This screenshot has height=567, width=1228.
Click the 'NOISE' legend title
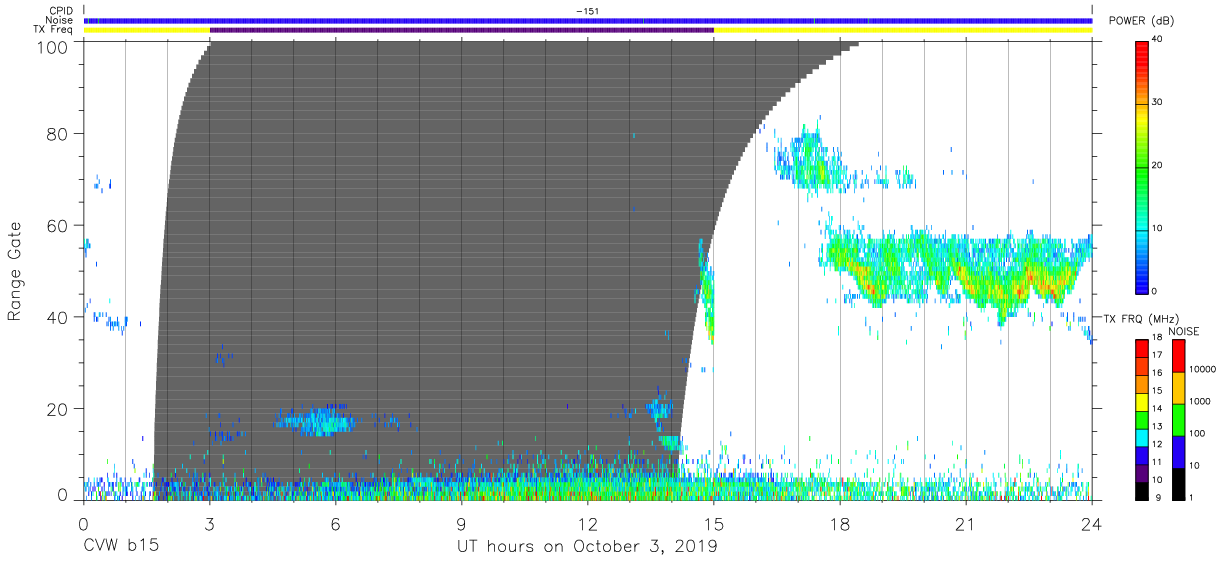click(x=1183, y=331)
